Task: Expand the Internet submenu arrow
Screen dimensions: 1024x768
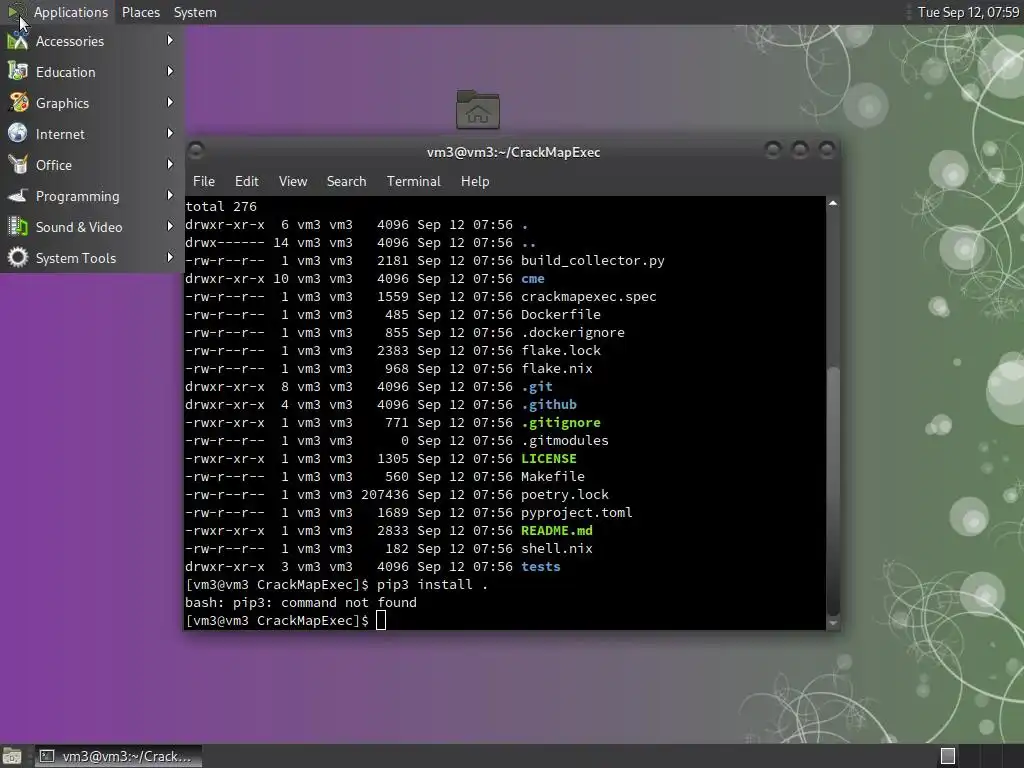Action: [x=170, y=133]
